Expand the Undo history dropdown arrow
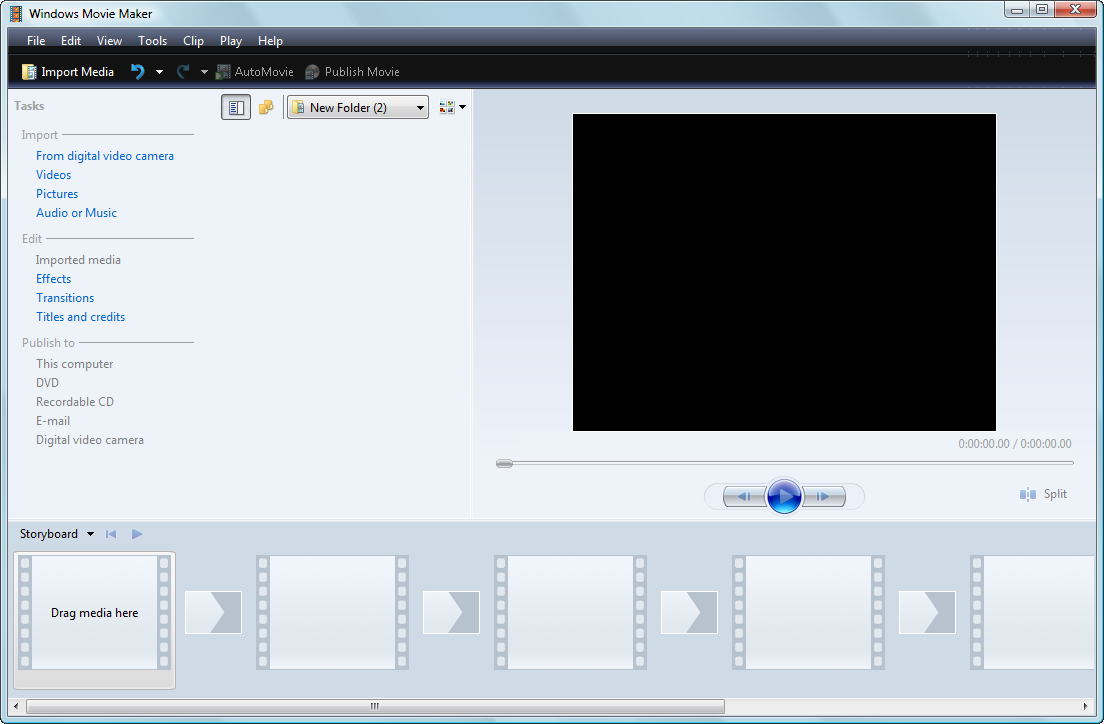 [x=159, y=72]
